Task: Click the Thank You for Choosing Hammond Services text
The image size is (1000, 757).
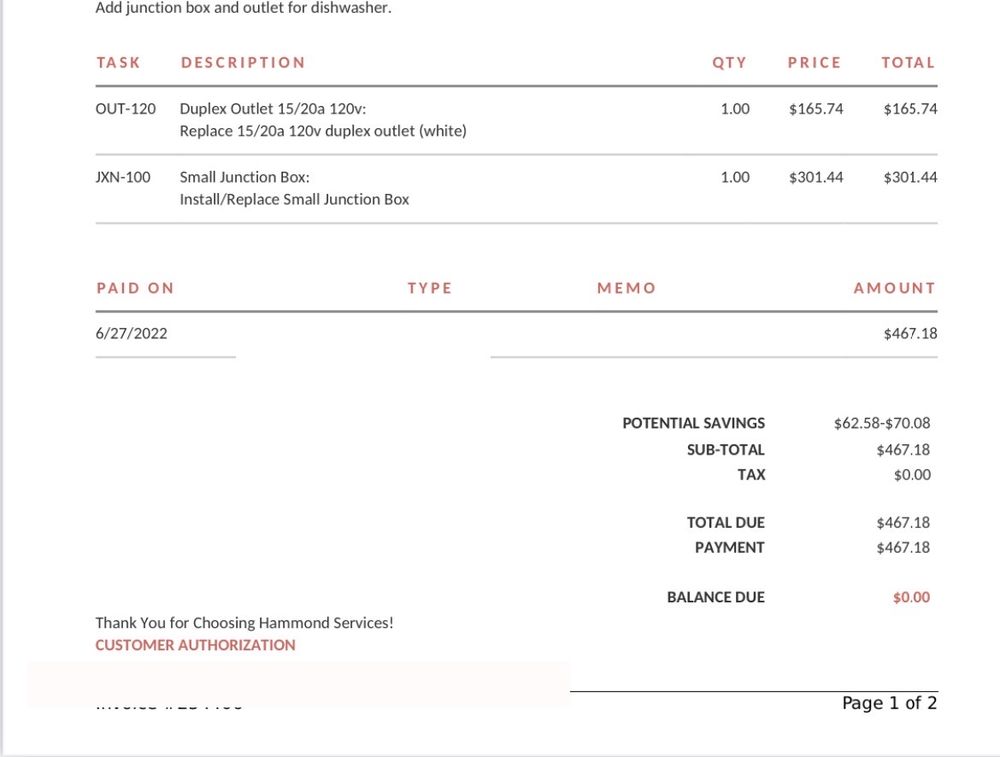Action: tap(244, 622)
